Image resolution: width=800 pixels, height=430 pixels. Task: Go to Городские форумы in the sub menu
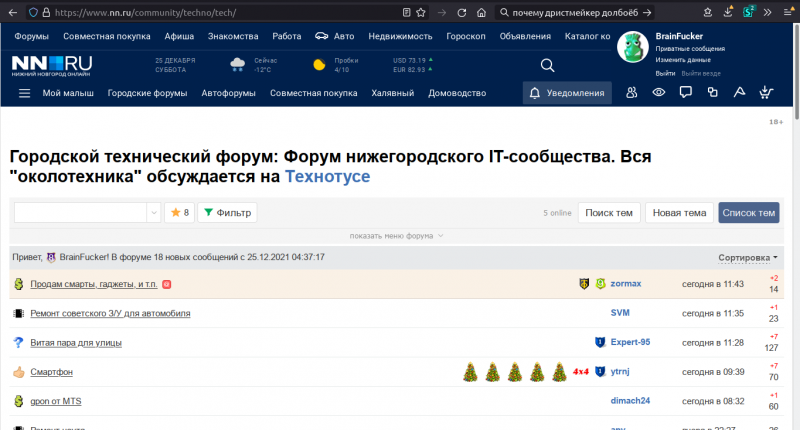pyautogui.click(x=147, y=93)
